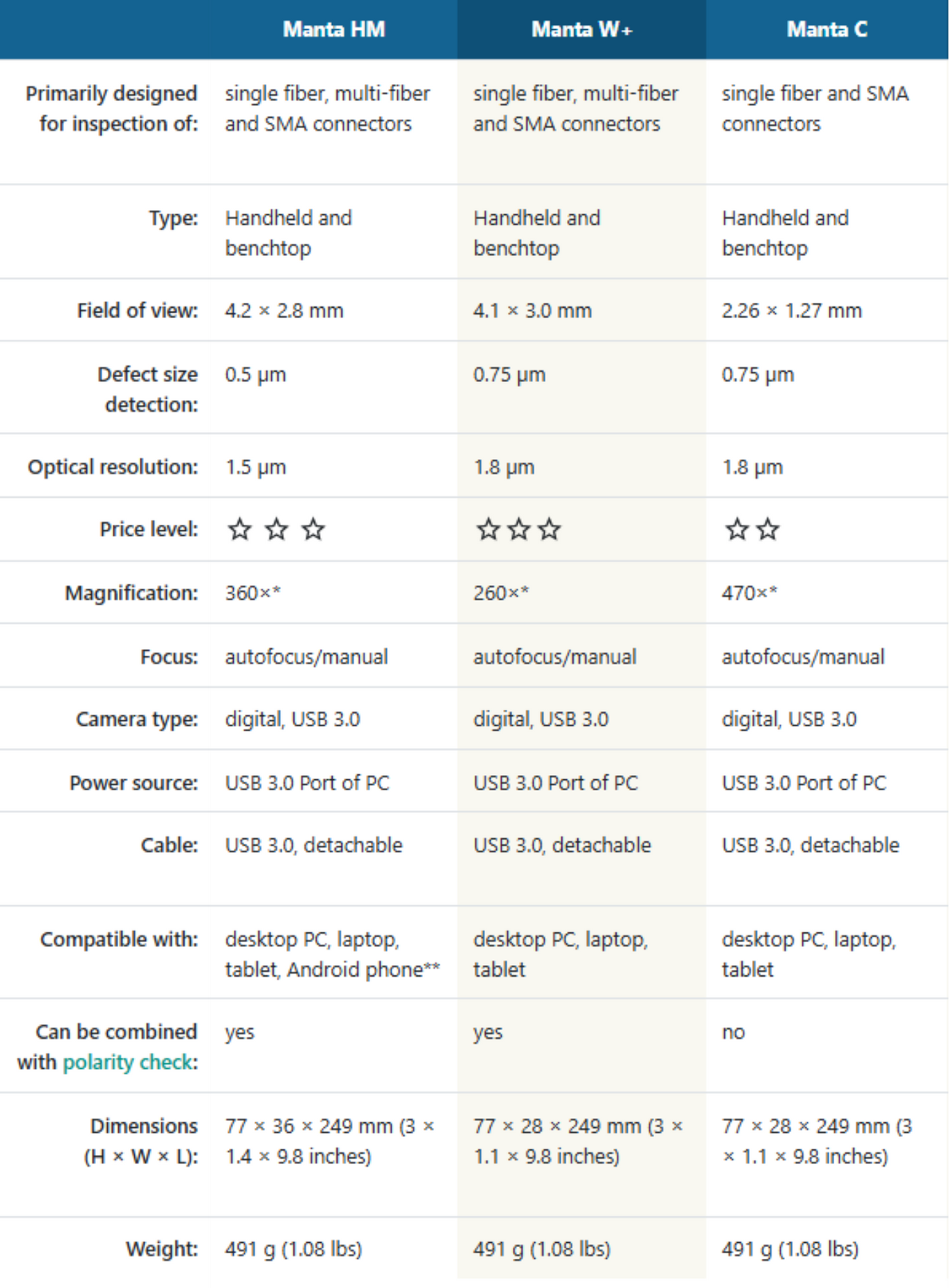Click the first star in Manta C price level
This screenshot has width=949, height=1288.
pyautogui.click(x=737, y=530)
